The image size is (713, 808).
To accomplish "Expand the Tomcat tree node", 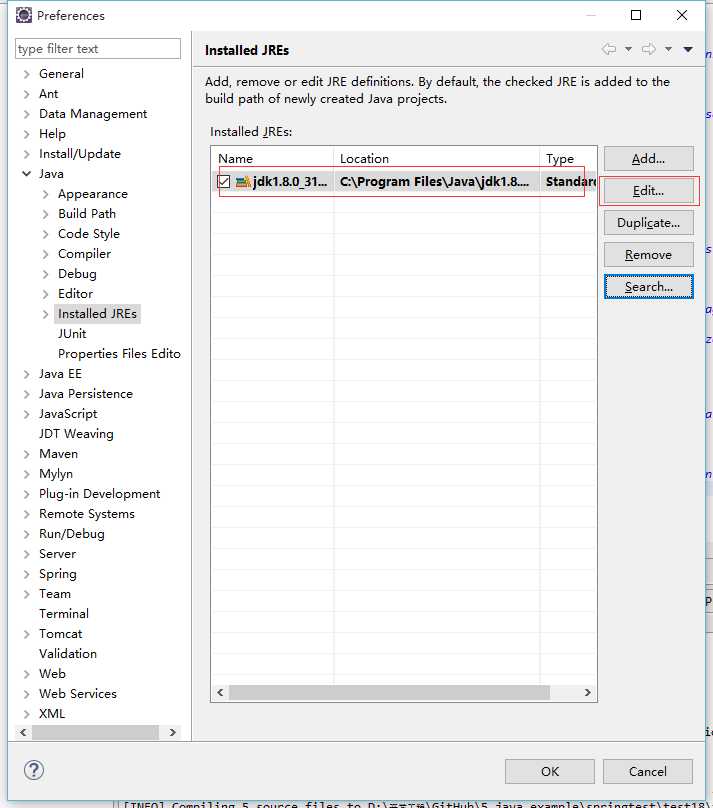I will [27, 634].
